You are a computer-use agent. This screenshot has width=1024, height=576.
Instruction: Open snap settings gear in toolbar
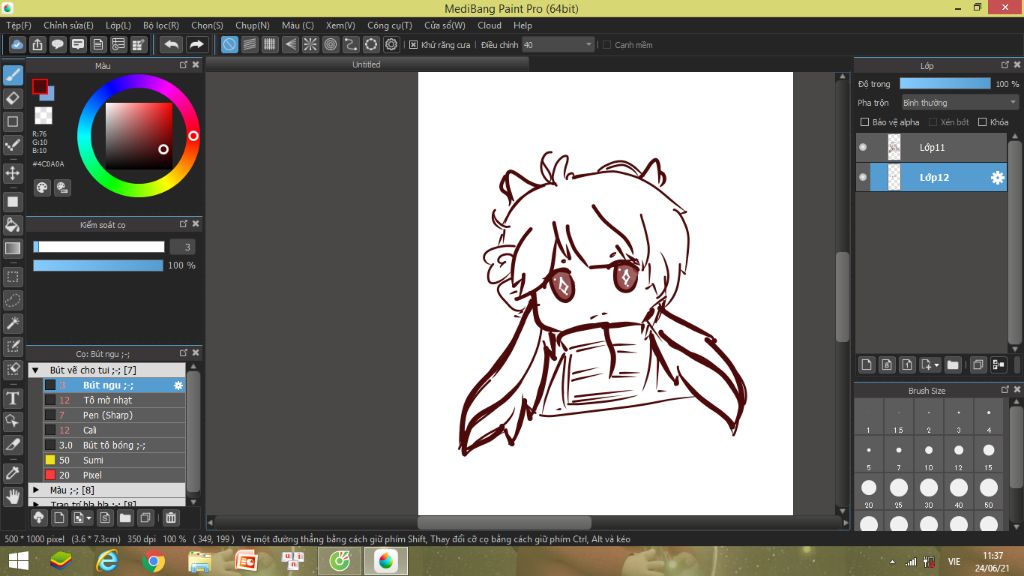[391, 44]
